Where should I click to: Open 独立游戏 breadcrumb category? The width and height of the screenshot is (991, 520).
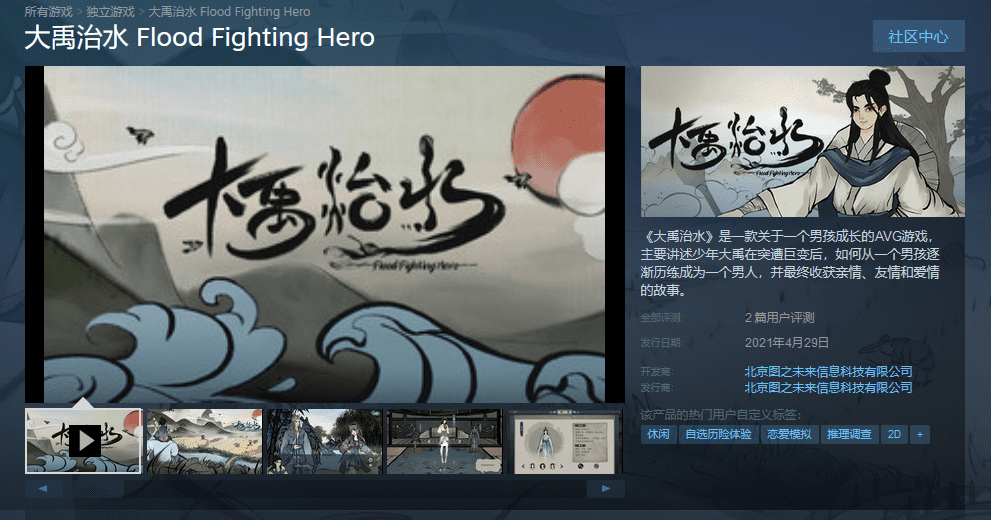(x=111, y=12)
